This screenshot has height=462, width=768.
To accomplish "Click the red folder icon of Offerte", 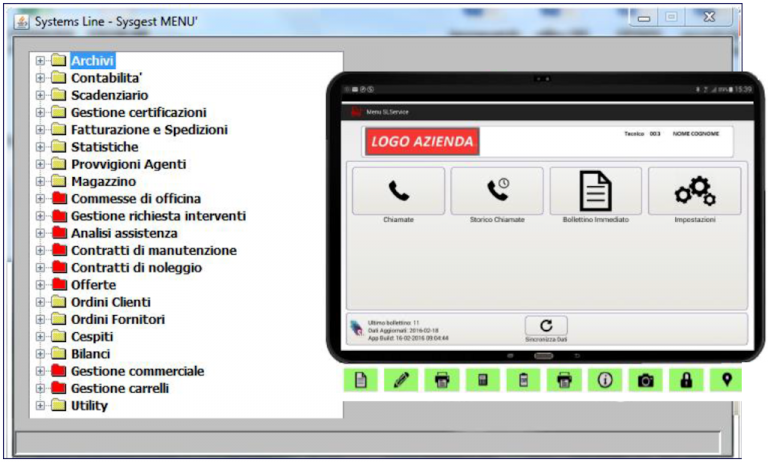I will (59, 284).
